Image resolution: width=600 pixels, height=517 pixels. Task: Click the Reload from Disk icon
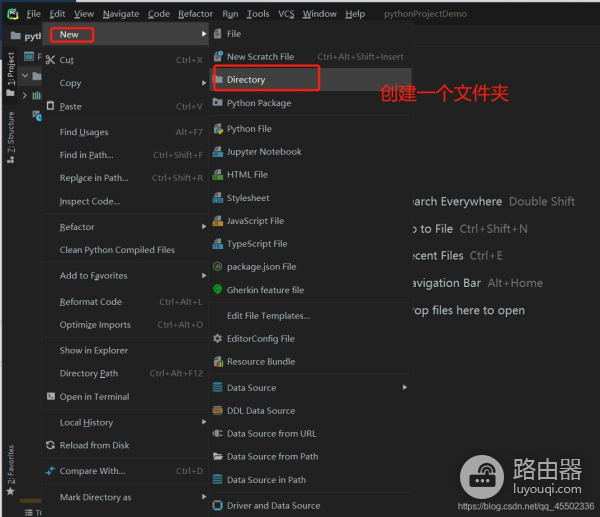click(x=51, y=445)
